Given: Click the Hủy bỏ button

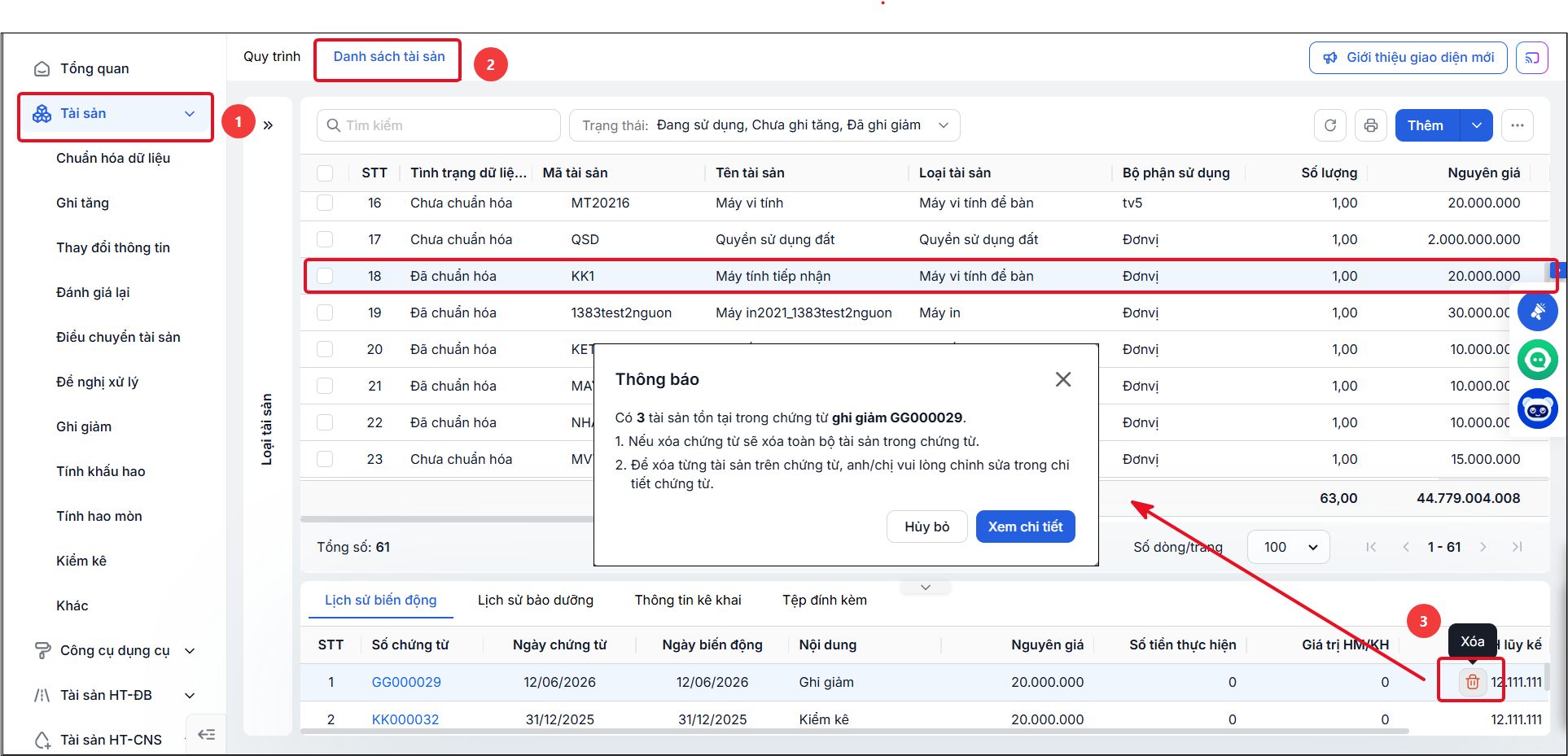Looking at the screenshot, I should tap(927, 527).
